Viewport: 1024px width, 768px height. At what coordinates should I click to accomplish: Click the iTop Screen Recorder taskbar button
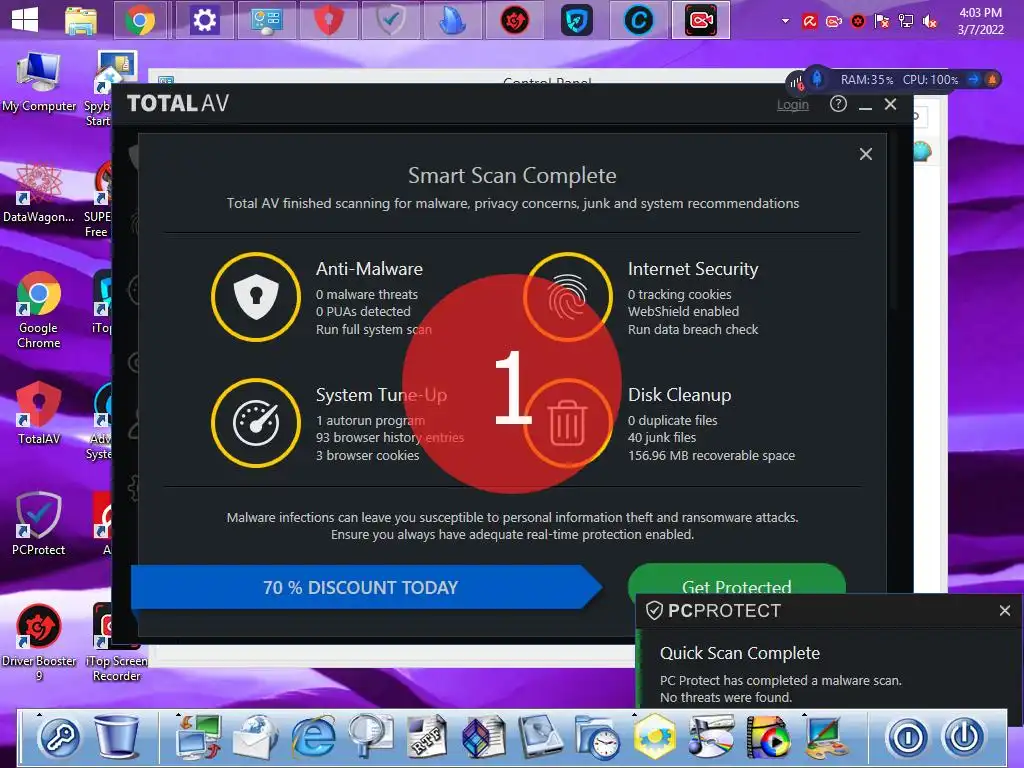701,20
